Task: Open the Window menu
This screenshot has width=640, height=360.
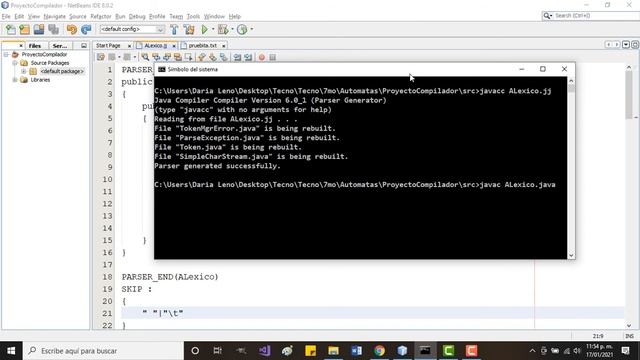Action: point(214,16)
